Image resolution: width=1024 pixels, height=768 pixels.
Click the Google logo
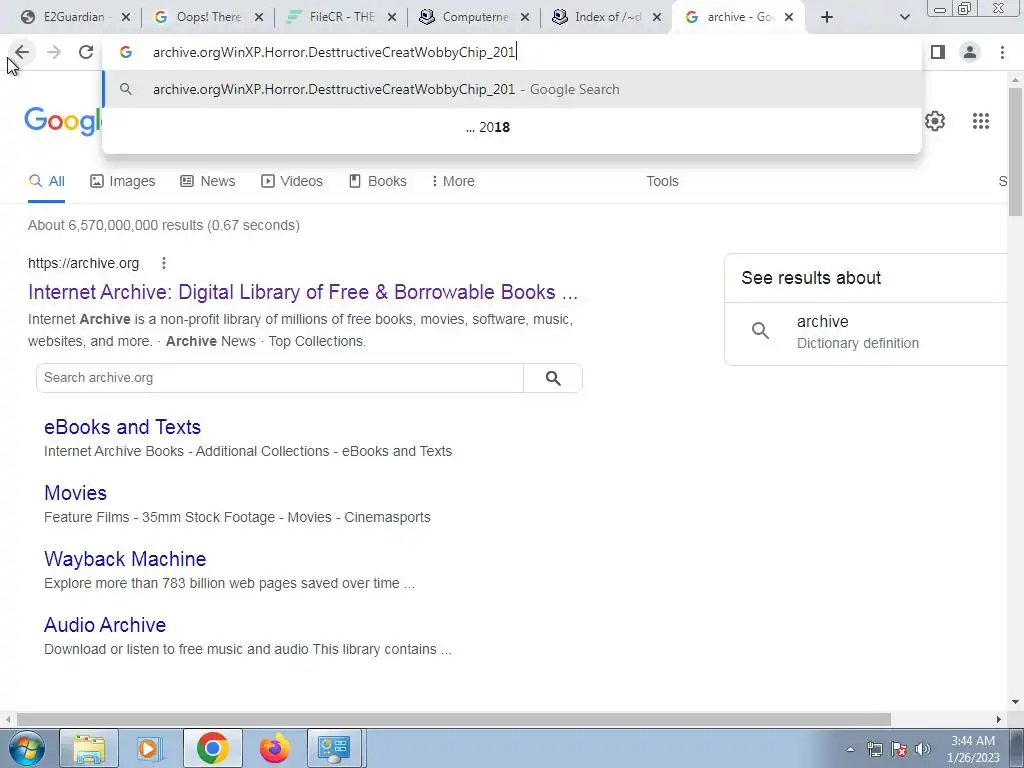coord(63,121)
